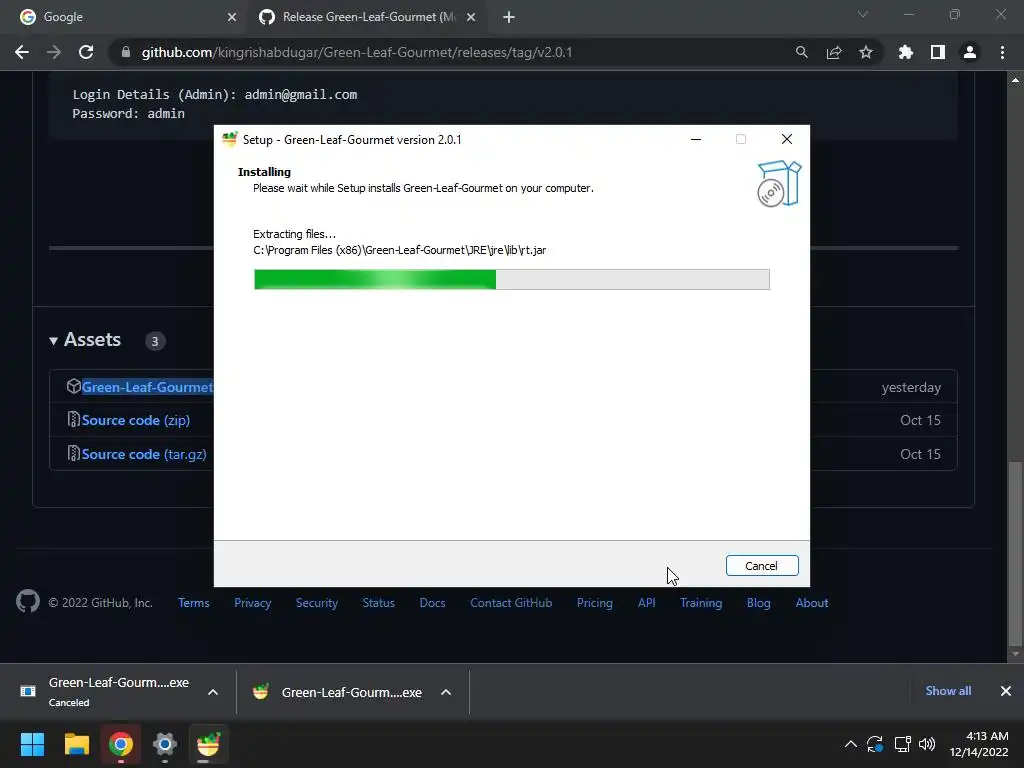Close the Google tab

232,17
